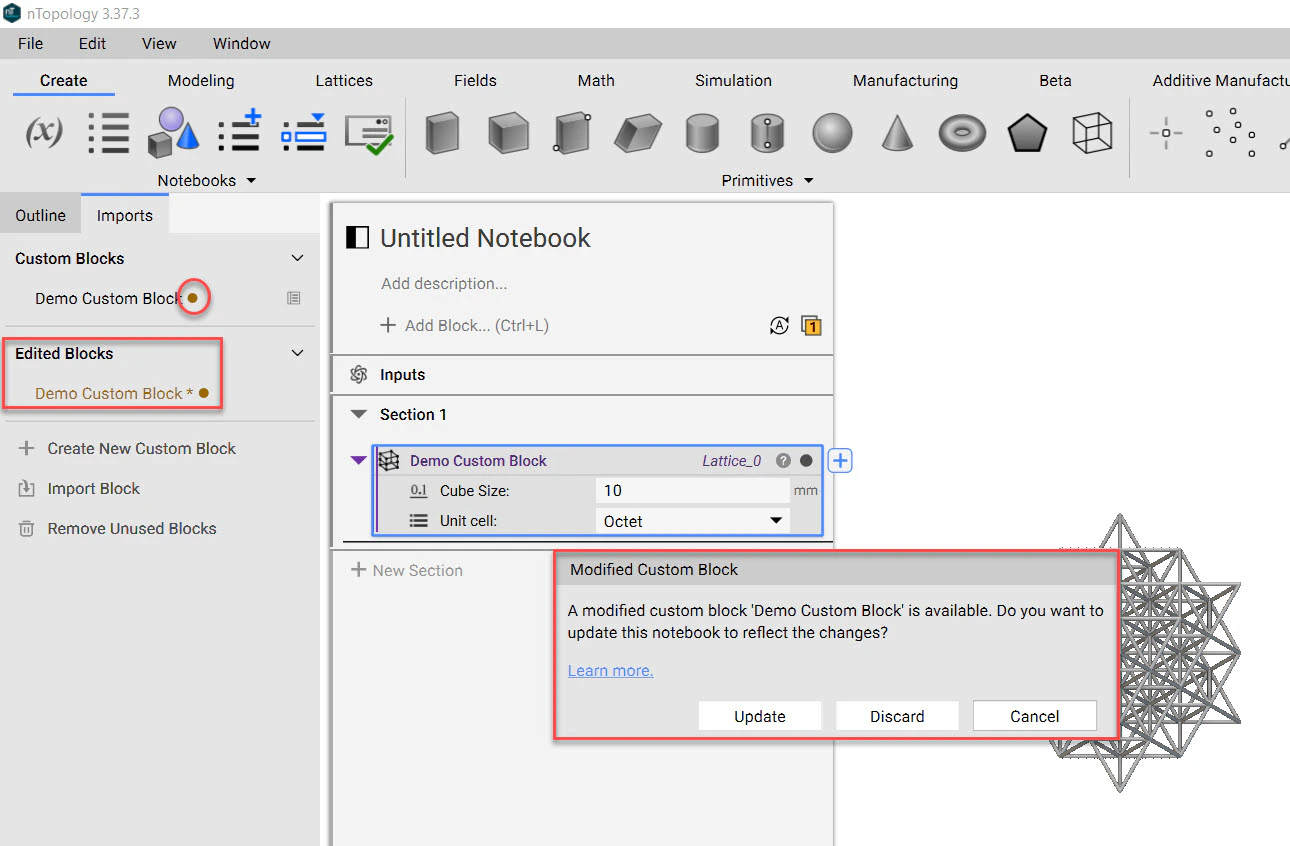Viewport: 1290px width, 846px height.
Task: Toggle the dark visibility dot on block
Action: [806, 461]
